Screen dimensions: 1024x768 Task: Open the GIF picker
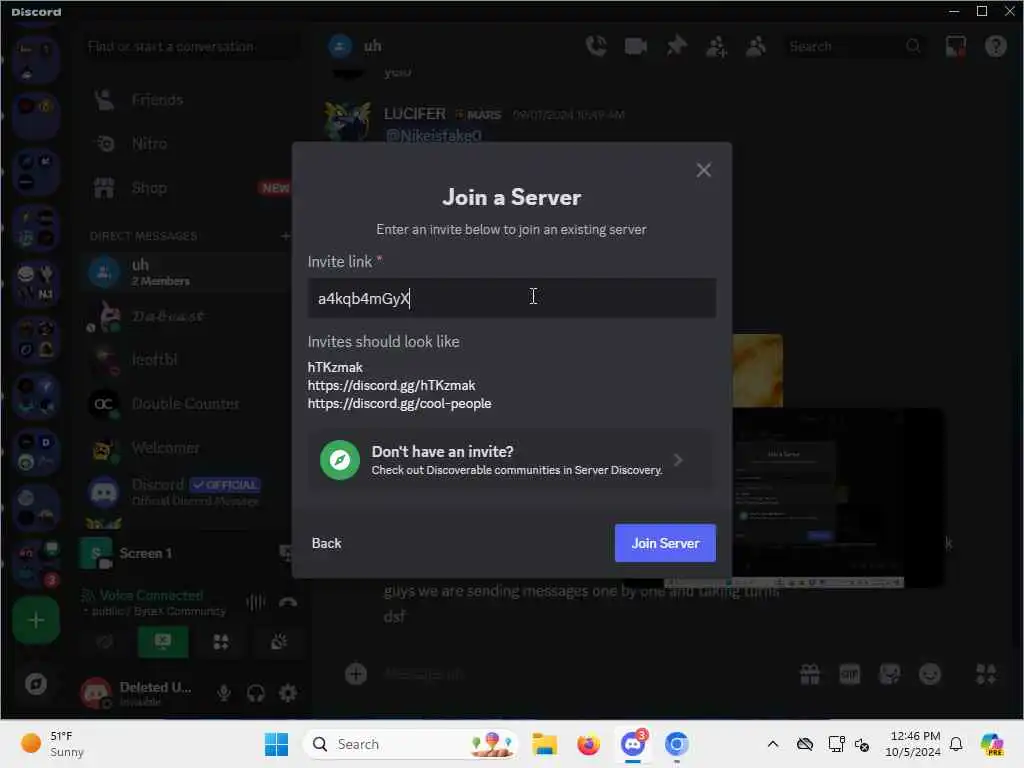click(x=850, y=674)
